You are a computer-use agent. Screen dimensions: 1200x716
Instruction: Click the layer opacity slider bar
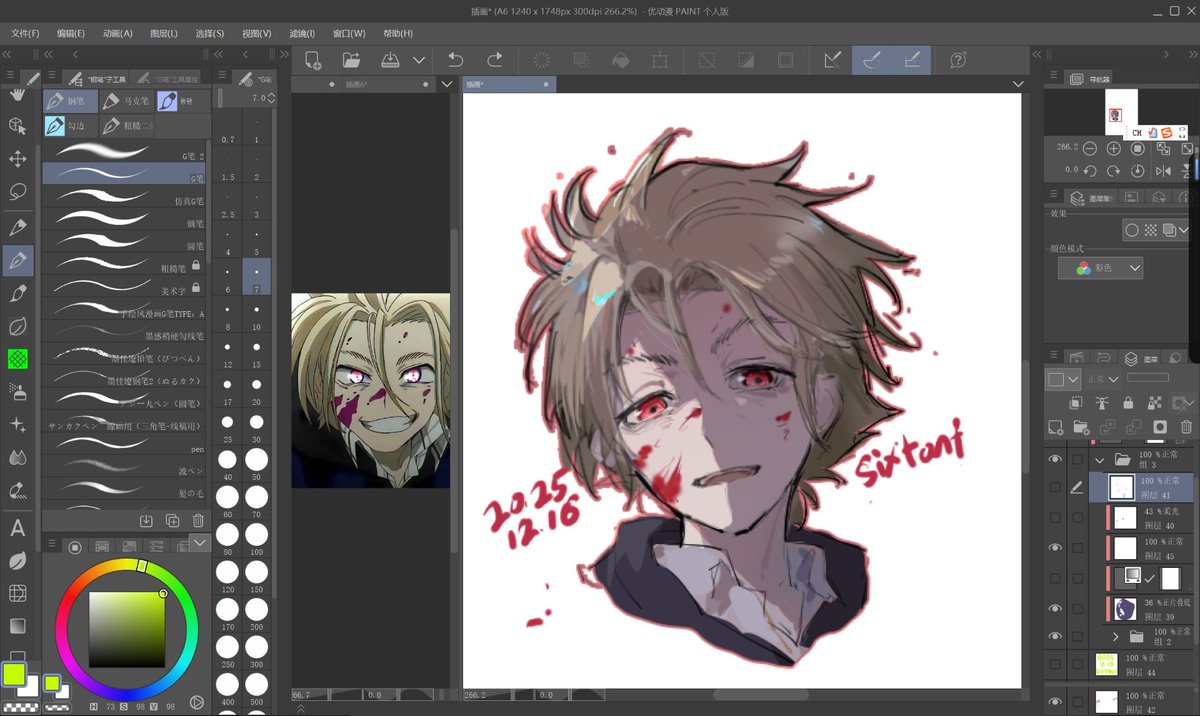(x=1148, y=378)
